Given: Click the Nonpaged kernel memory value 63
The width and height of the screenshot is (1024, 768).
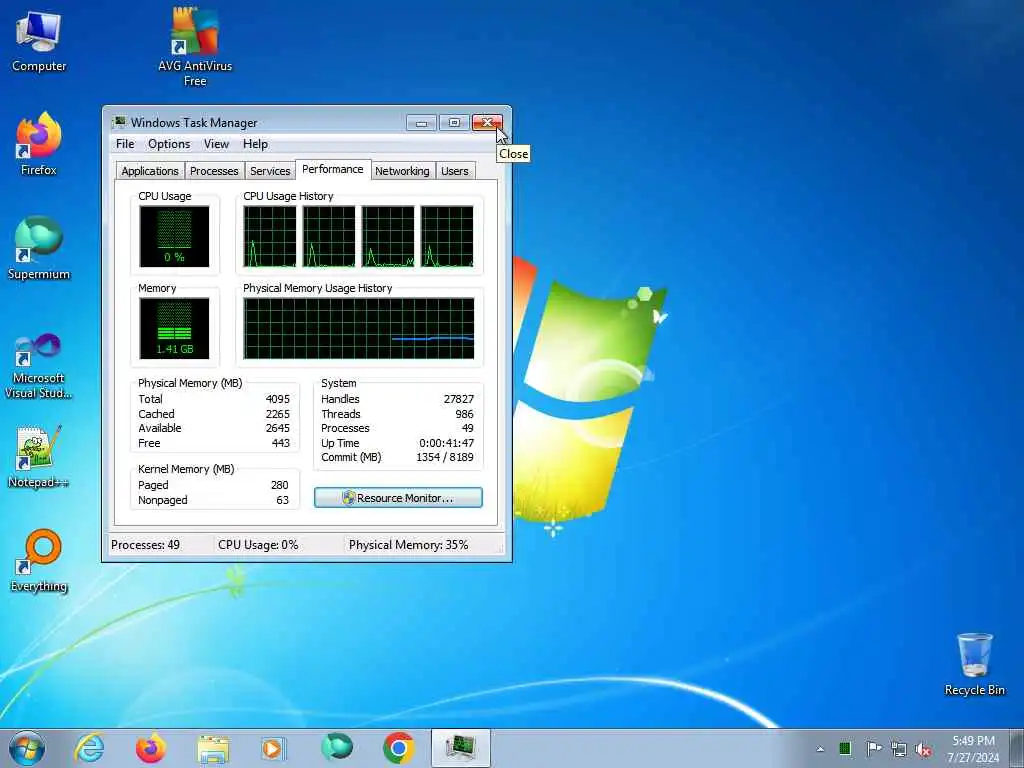Looking at the screenshot, I should (x=282, y=500).
